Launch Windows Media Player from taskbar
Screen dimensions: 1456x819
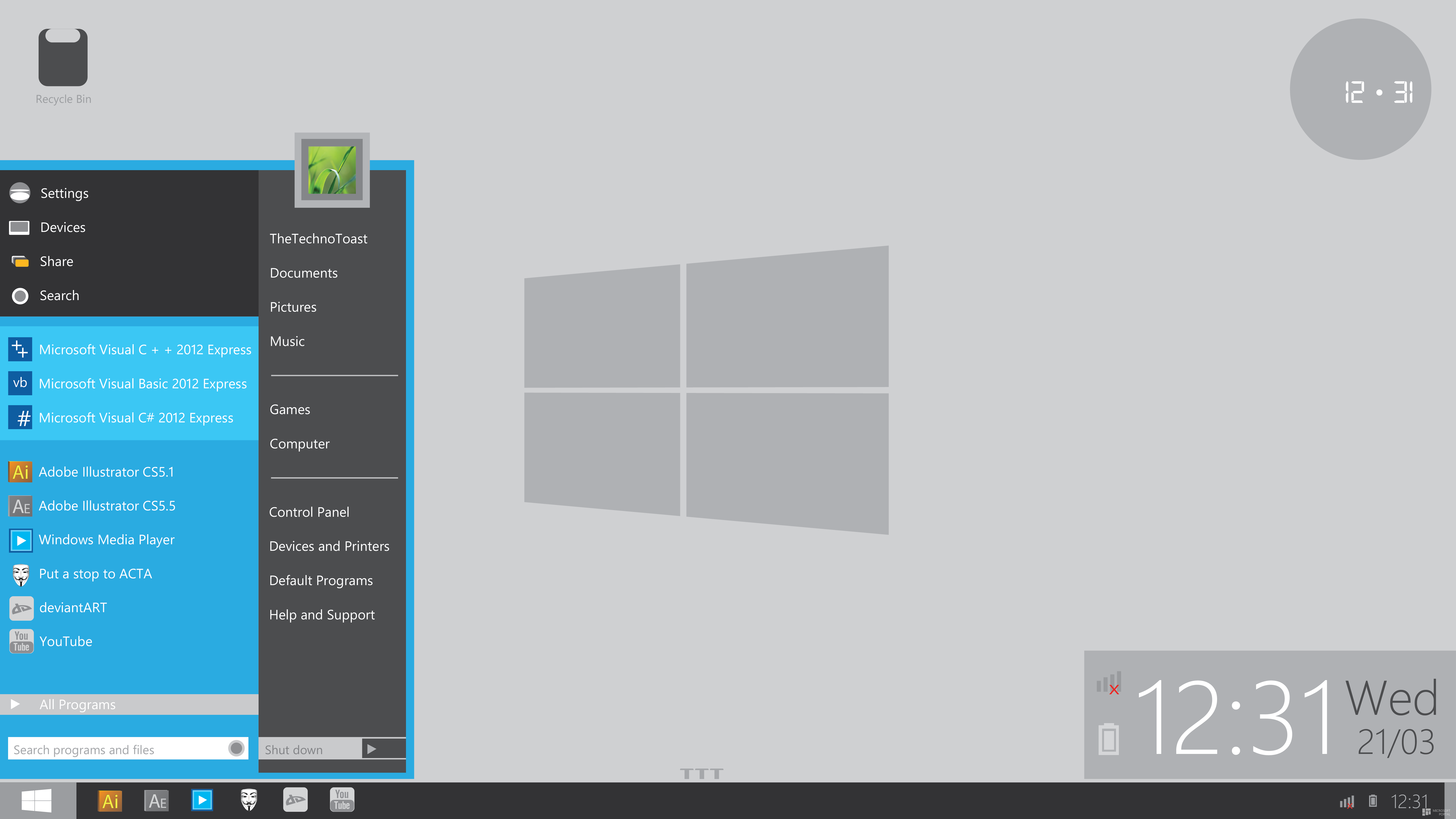pos(202,800)
